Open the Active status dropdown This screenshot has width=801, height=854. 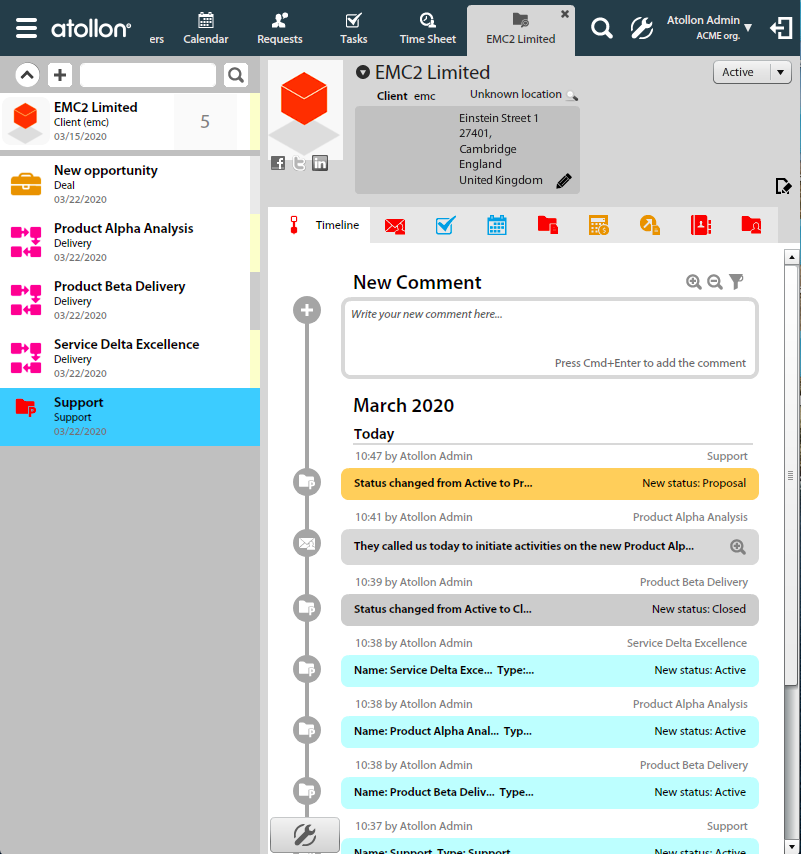point(751,72)
